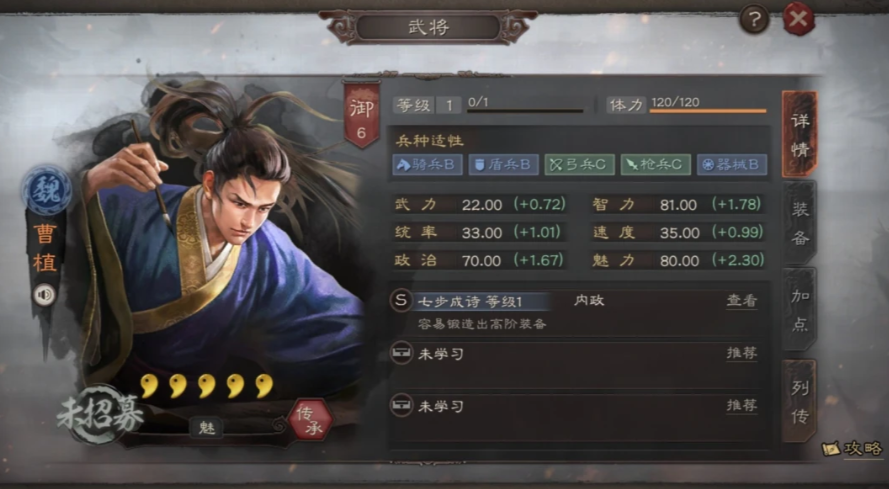Screen dimensions: 889x489
Task: Select 盾兵B shield troop badge
Action: (x=503, y=165)
